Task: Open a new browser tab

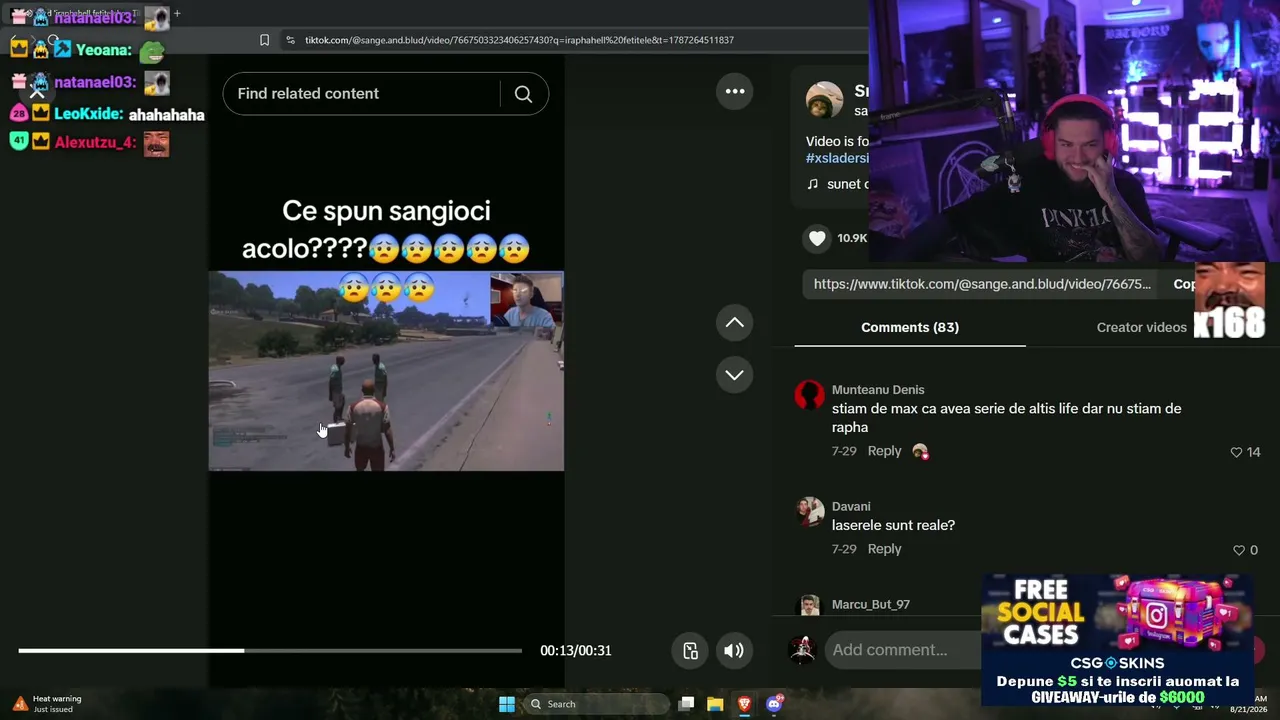Action: [177, 14]
